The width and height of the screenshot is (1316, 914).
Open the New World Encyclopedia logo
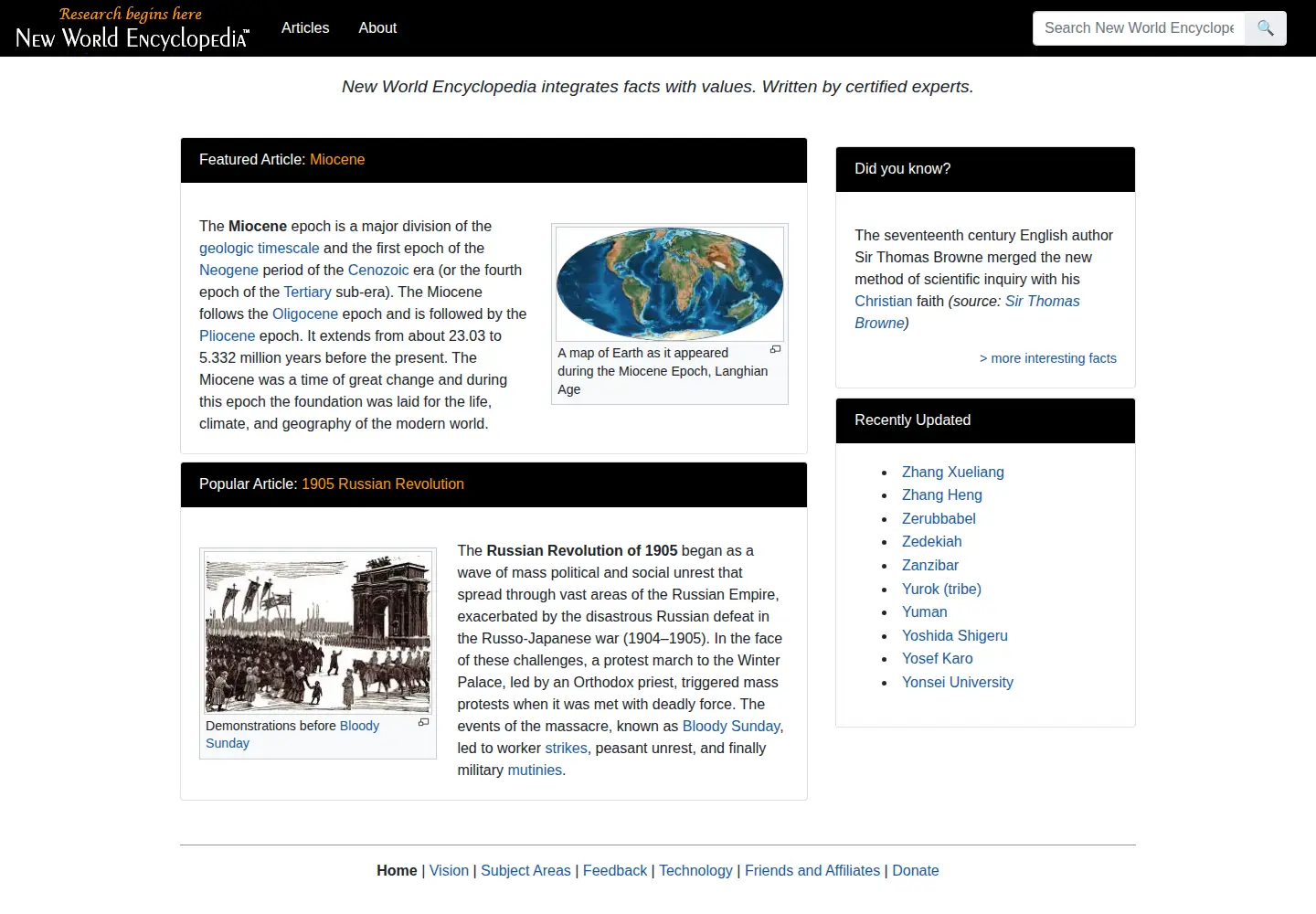pos(132,28)
